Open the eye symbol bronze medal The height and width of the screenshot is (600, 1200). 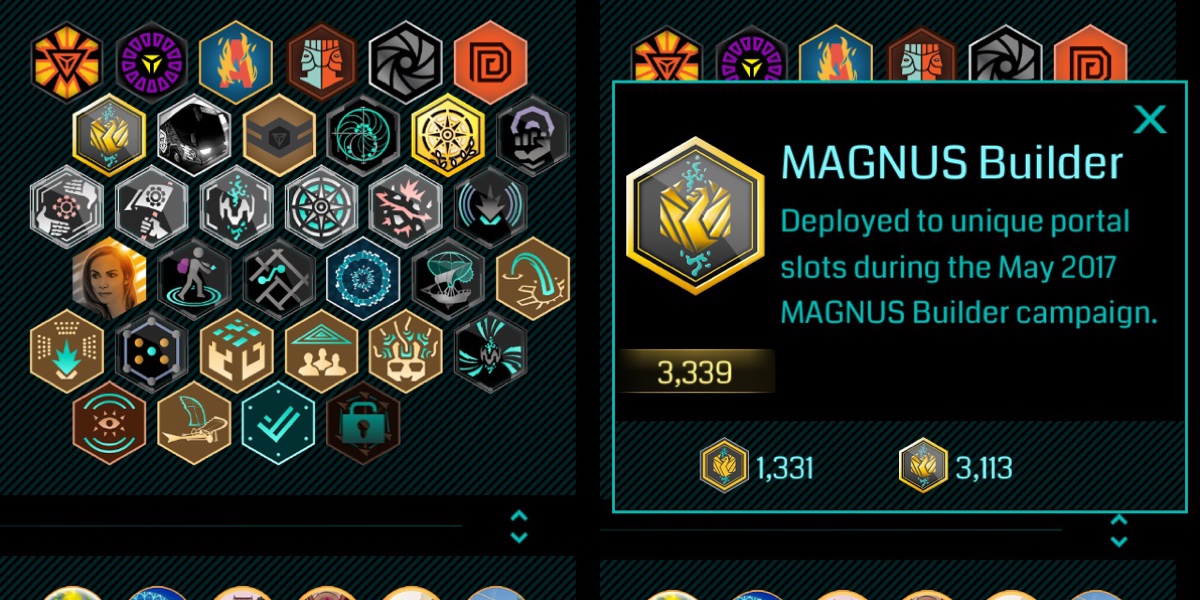[x=109, y=422]
